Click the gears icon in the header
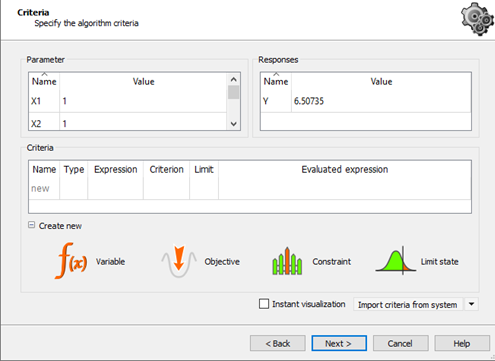The width and height of the screenshot is (495, 361). pyautogui.click(x=477, y=19)
